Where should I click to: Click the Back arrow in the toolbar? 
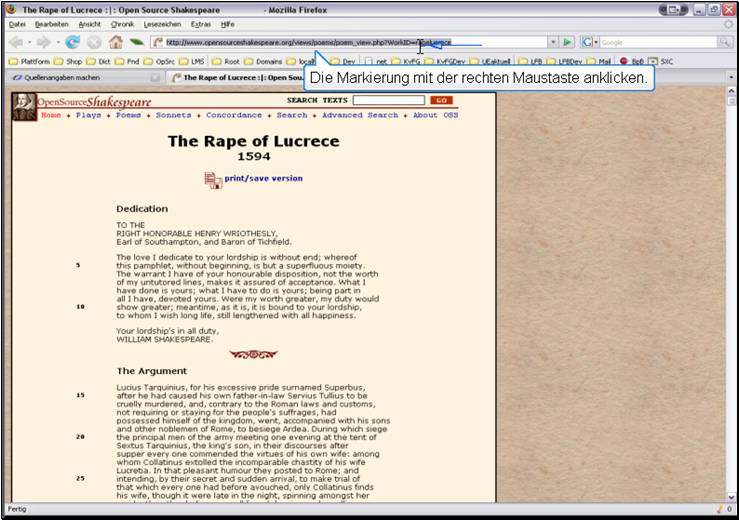click(x=16, y=42)
